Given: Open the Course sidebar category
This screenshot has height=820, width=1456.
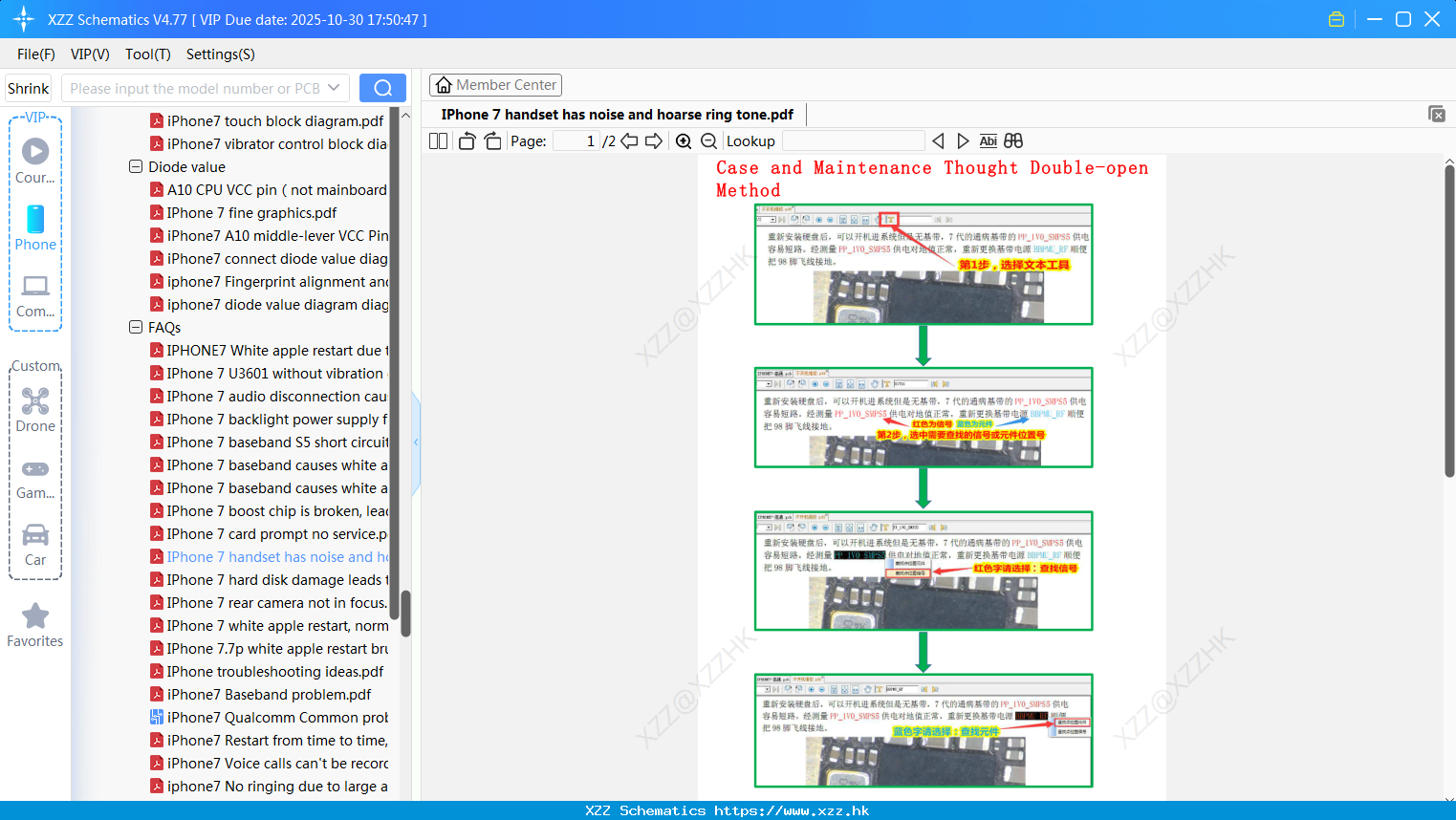Looking at the screenshot, I should (x=35, y=161).
